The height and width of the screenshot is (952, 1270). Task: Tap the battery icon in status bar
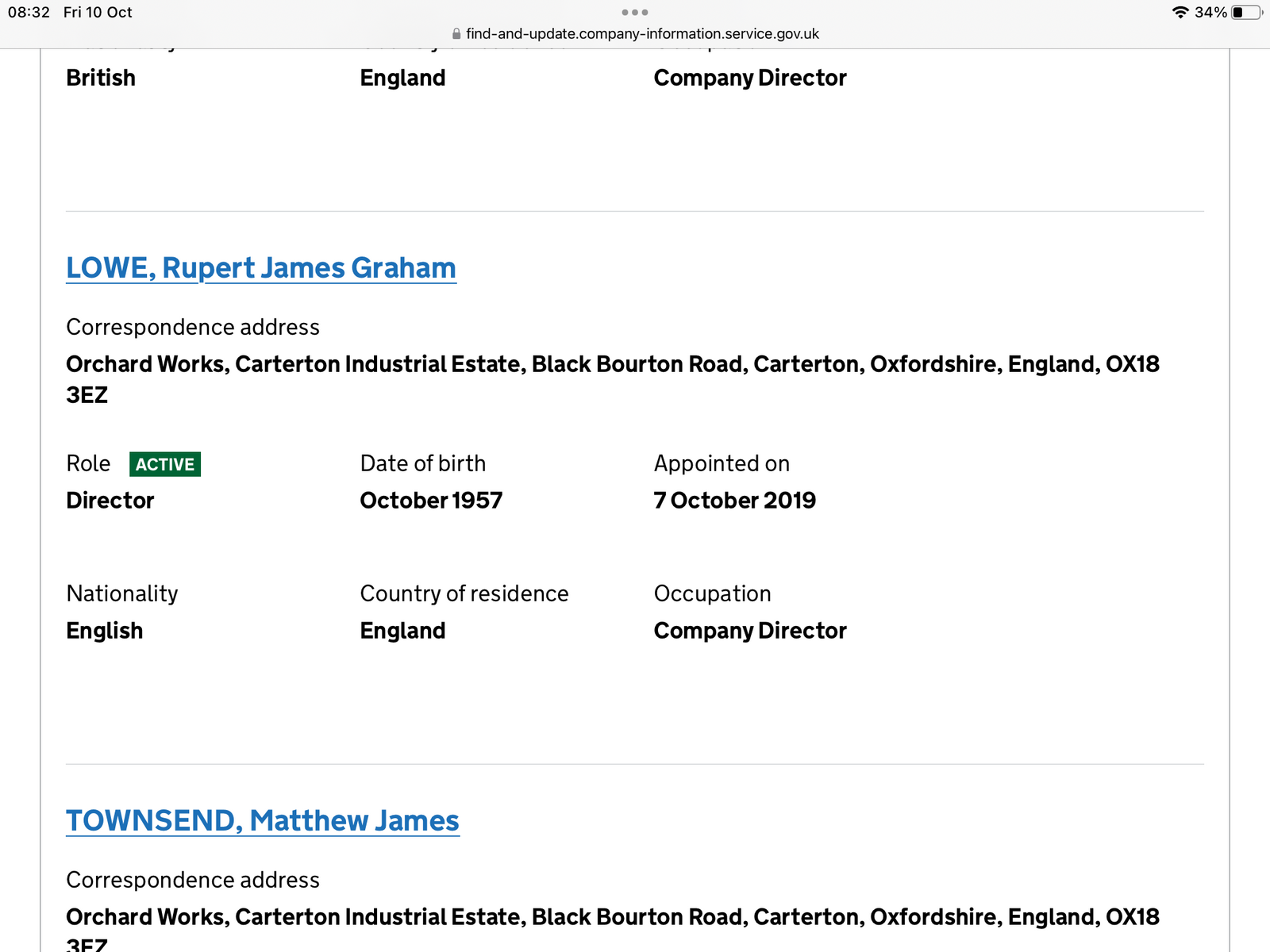coord(1245,13)
